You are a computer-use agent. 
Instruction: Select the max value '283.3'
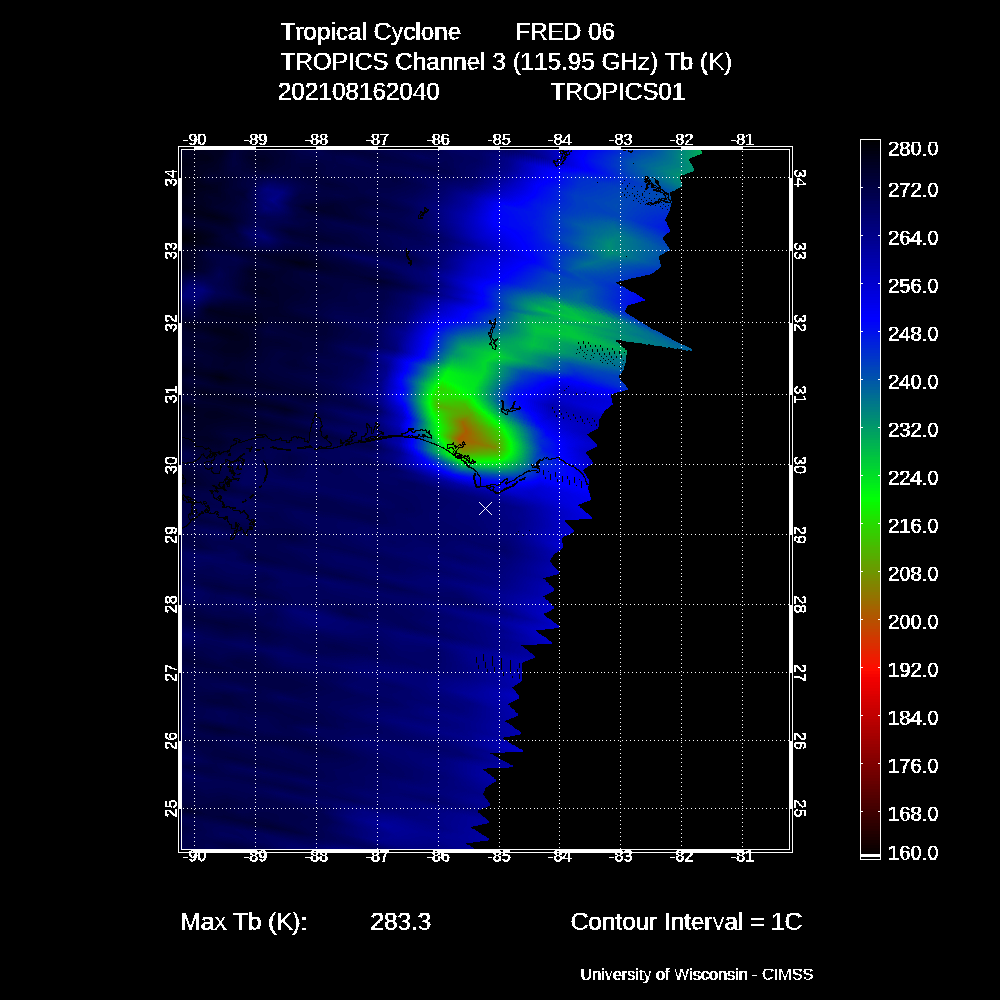point(401,922)
